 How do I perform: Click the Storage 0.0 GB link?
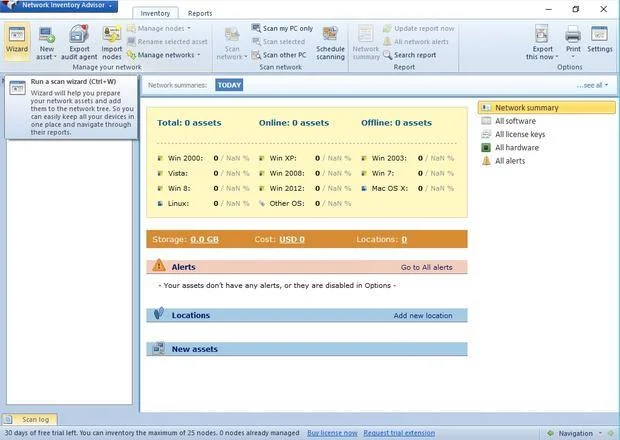(x=204, y=240)
